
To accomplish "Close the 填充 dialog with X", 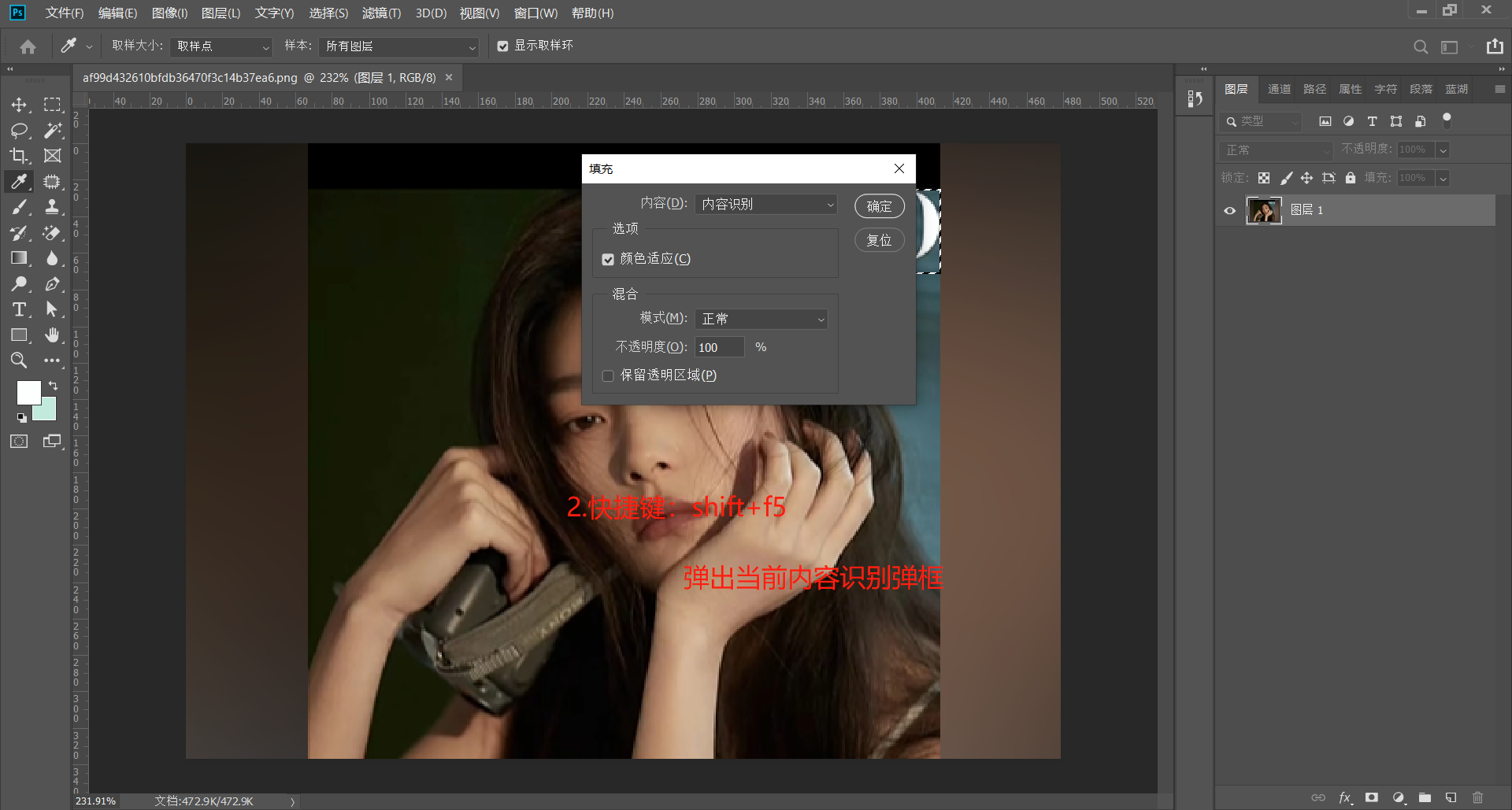I will pos(899,168).
